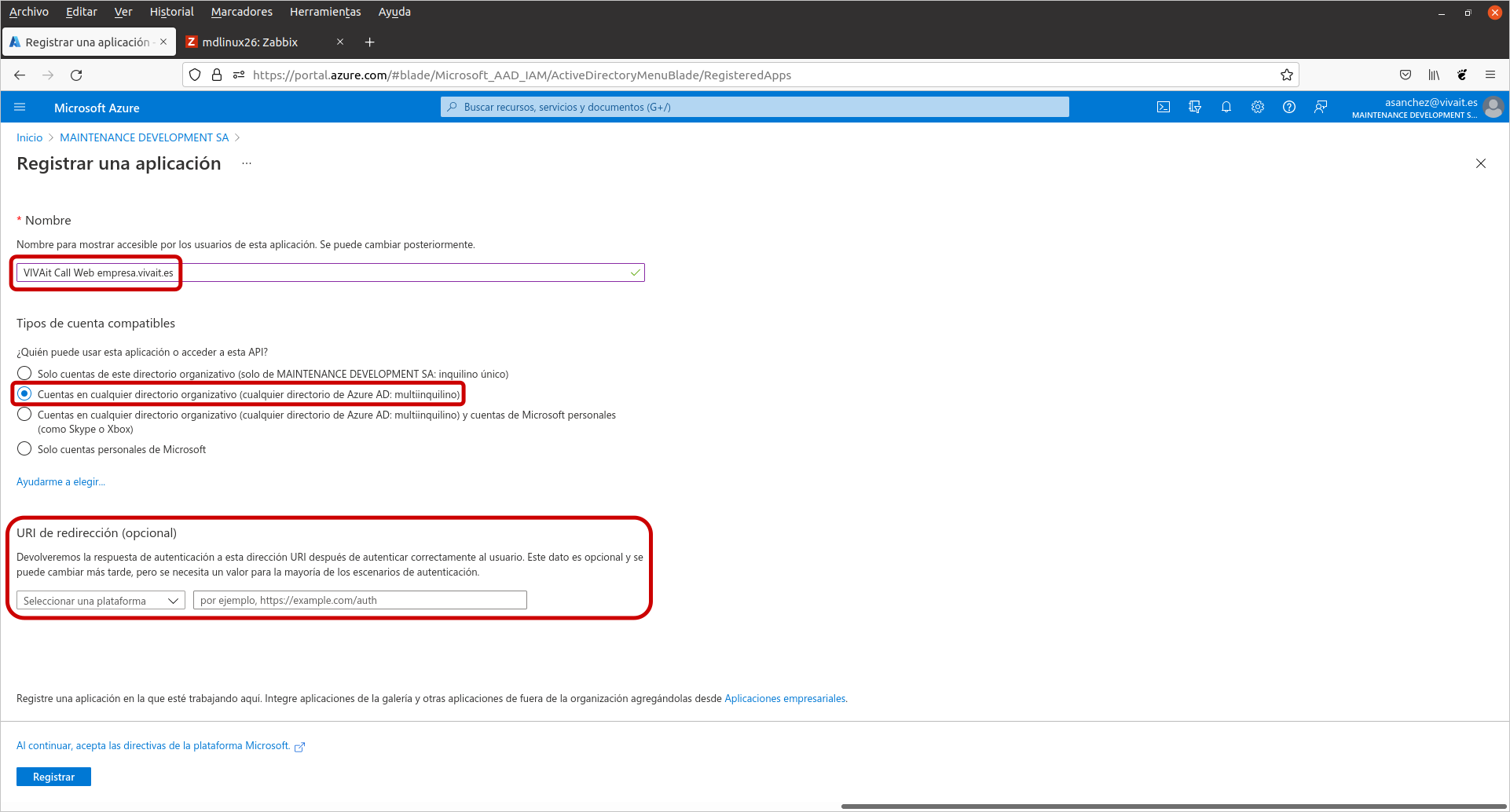This screenshot has width=1510, height=812.
Task: Close the Registrar una aplicación blade
Action: [1481, 163]
